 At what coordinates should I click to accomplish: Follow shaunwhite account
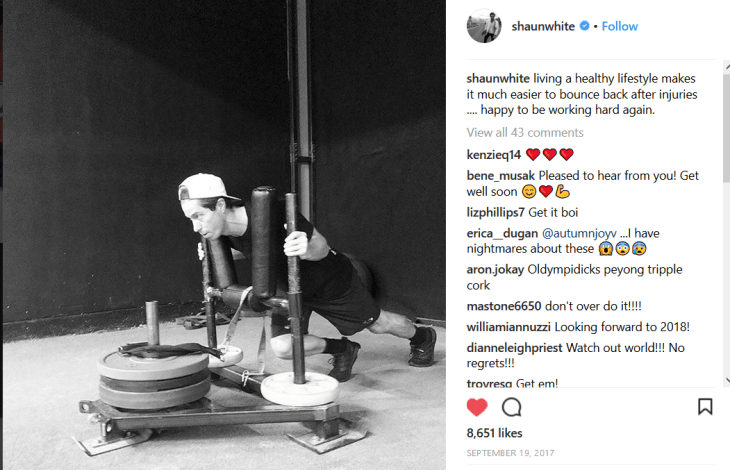pyautogui.click(x=620, y=27)
